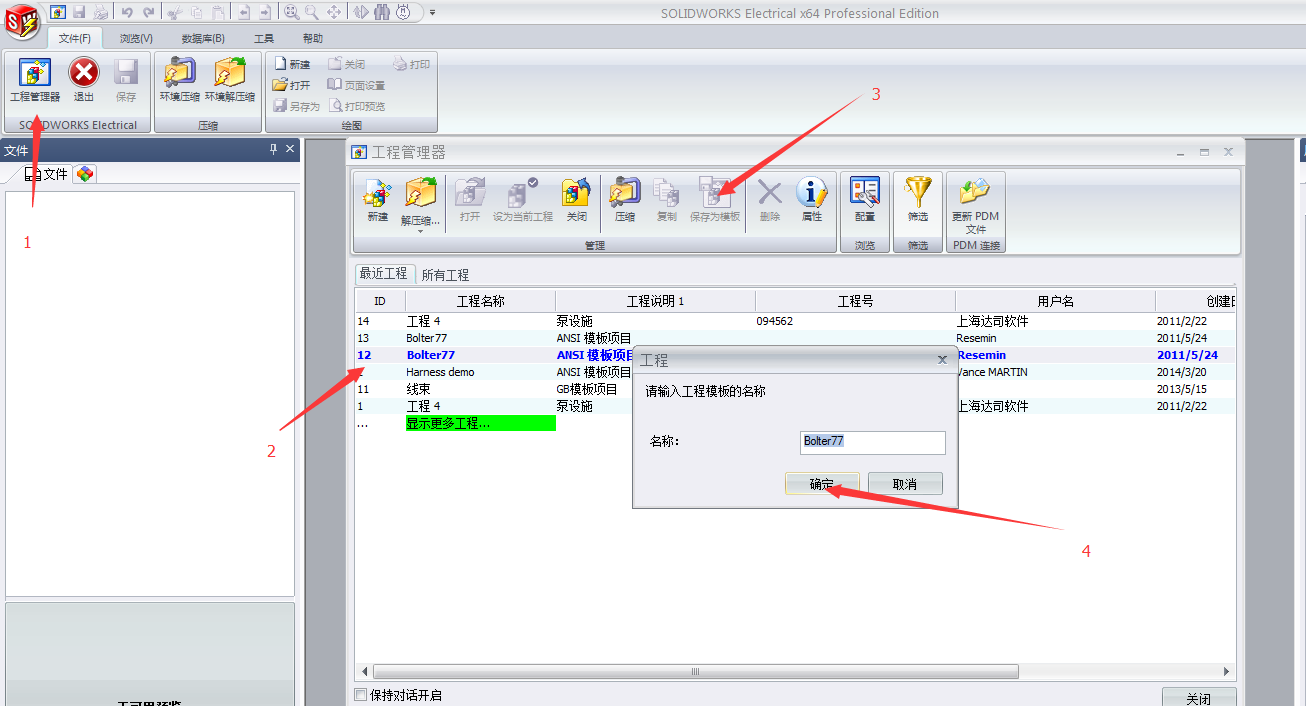Close the 工程 template name dialog
The height and width of the screenshot is (706, 1306).
[x=942, y=359]
